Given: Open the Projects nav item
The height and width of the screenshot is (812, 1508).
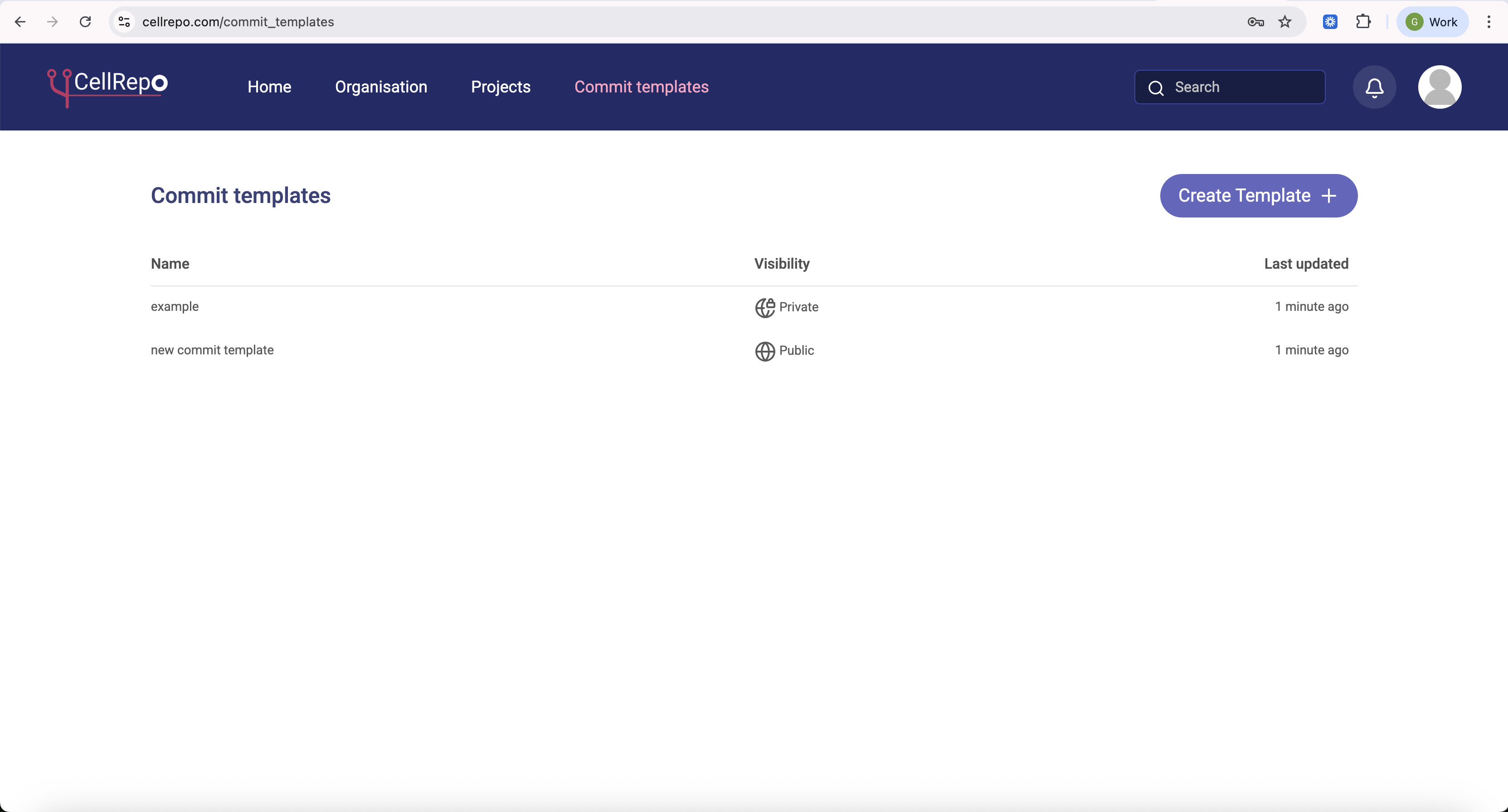Looking at the screenshot, I should pos(501,87).
